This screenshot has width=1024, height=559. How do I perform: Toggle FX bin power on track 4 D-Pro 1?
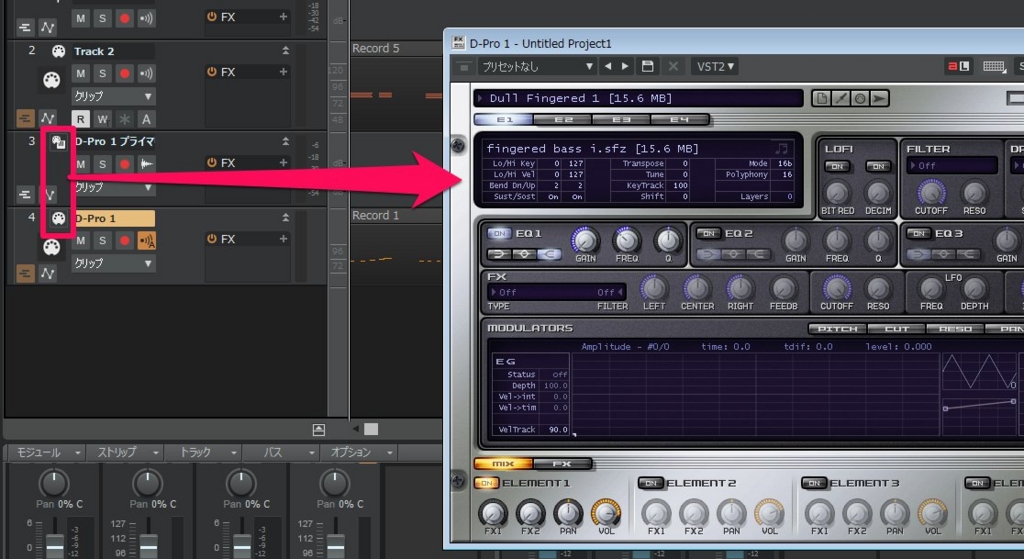tap(212, 239)
